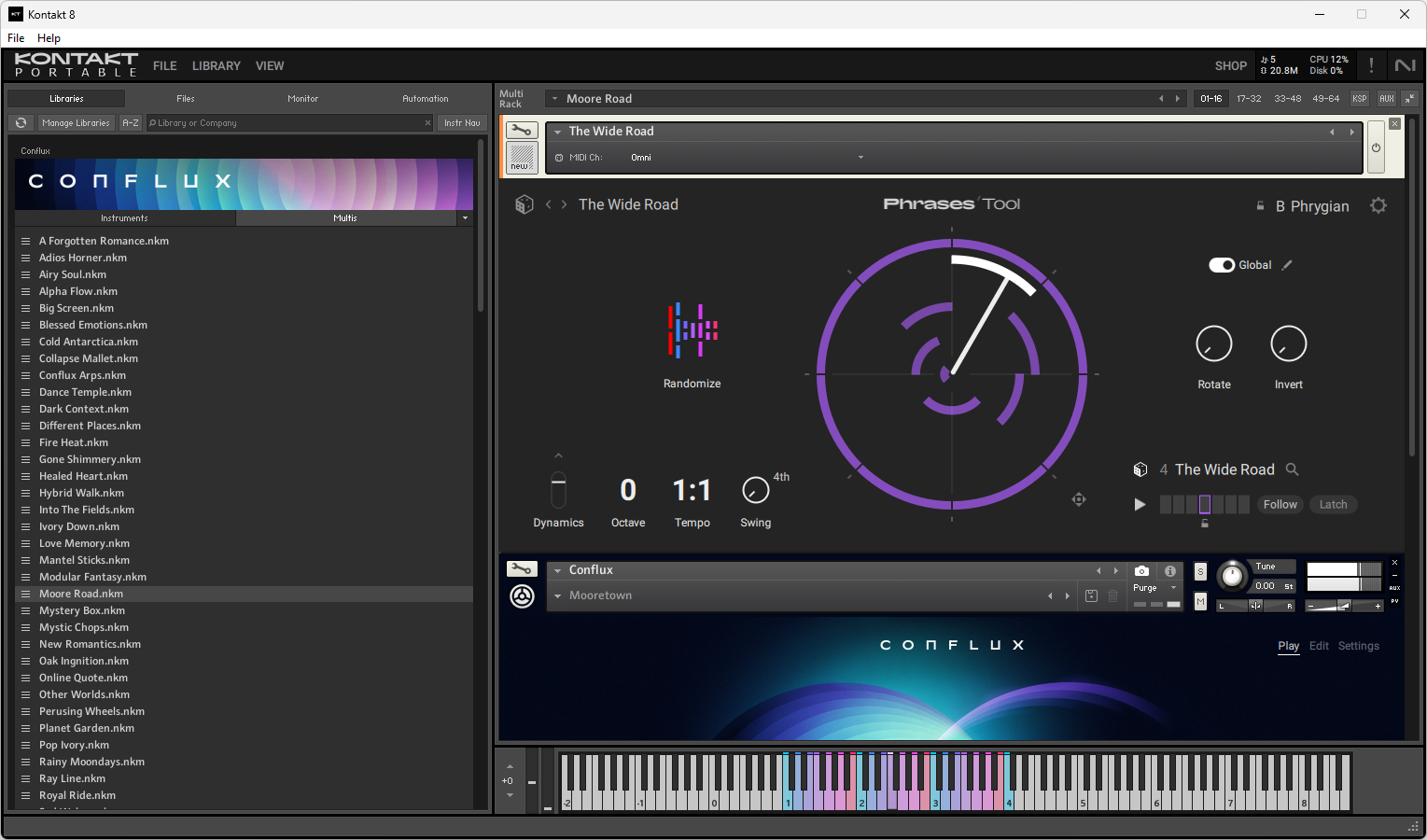Click the Instr Nav button
The image size is (1427, 840).
pyautogui.click(x=462, y=123)
